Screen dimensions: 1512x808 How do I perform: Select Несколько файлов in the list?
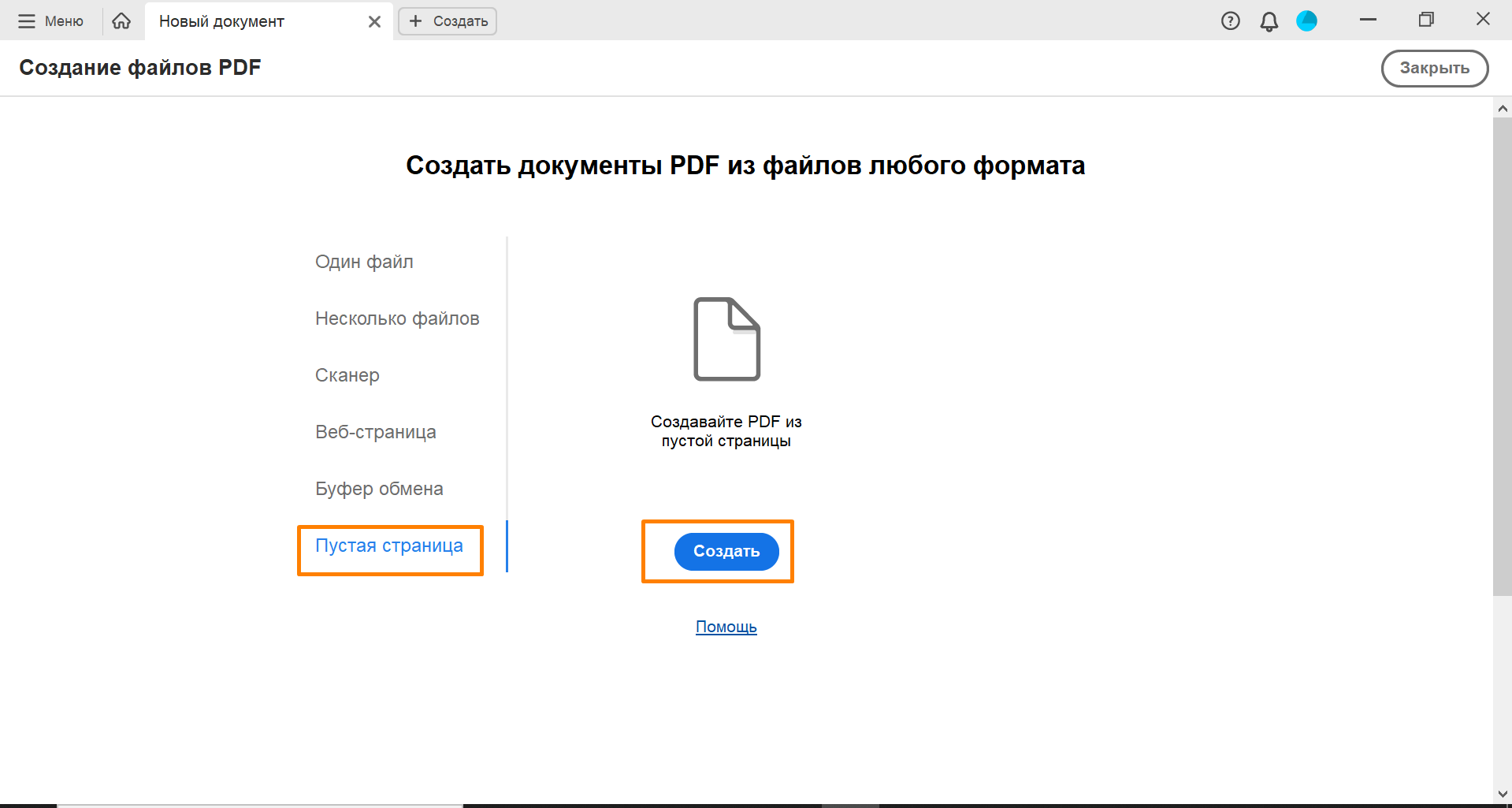coord(397,318)
